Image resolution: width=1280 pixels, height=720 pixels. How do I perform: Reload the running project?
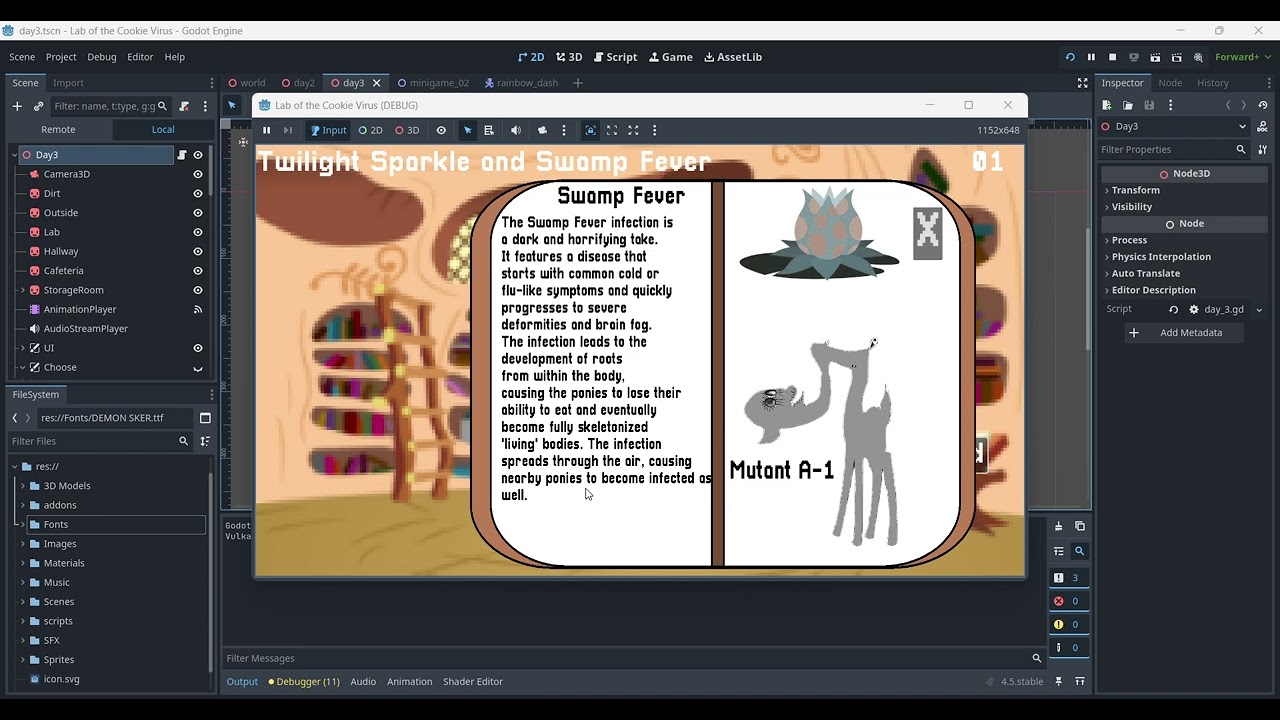[1070, 57]
